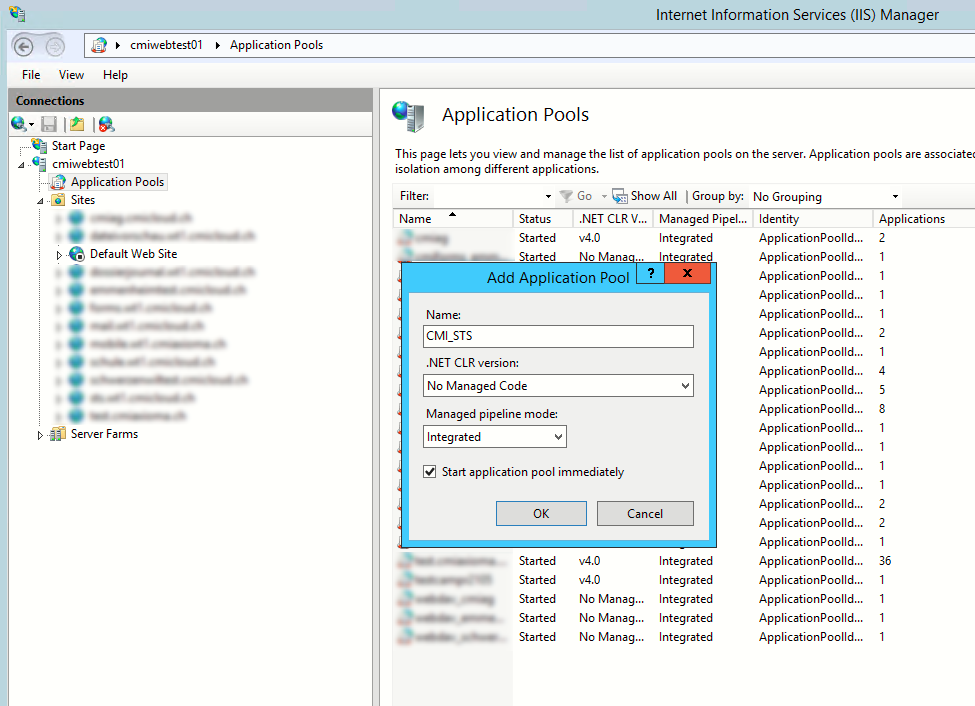Image resolution: width=975 pixels, height=706 pixels.
Task: Click inside the Name text field
Action: click(557, 336)
